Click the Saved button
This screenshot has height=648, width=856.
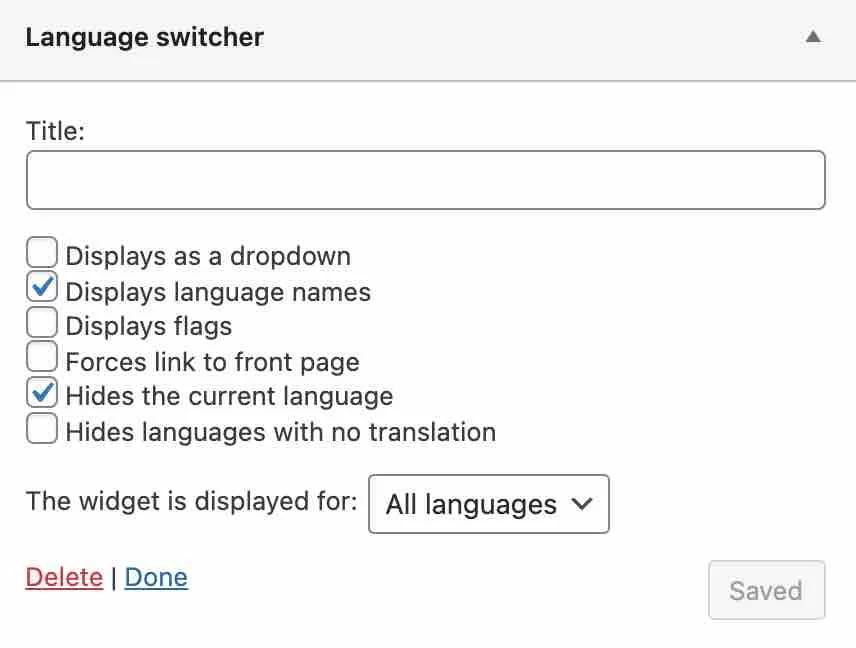coord(766,590)
